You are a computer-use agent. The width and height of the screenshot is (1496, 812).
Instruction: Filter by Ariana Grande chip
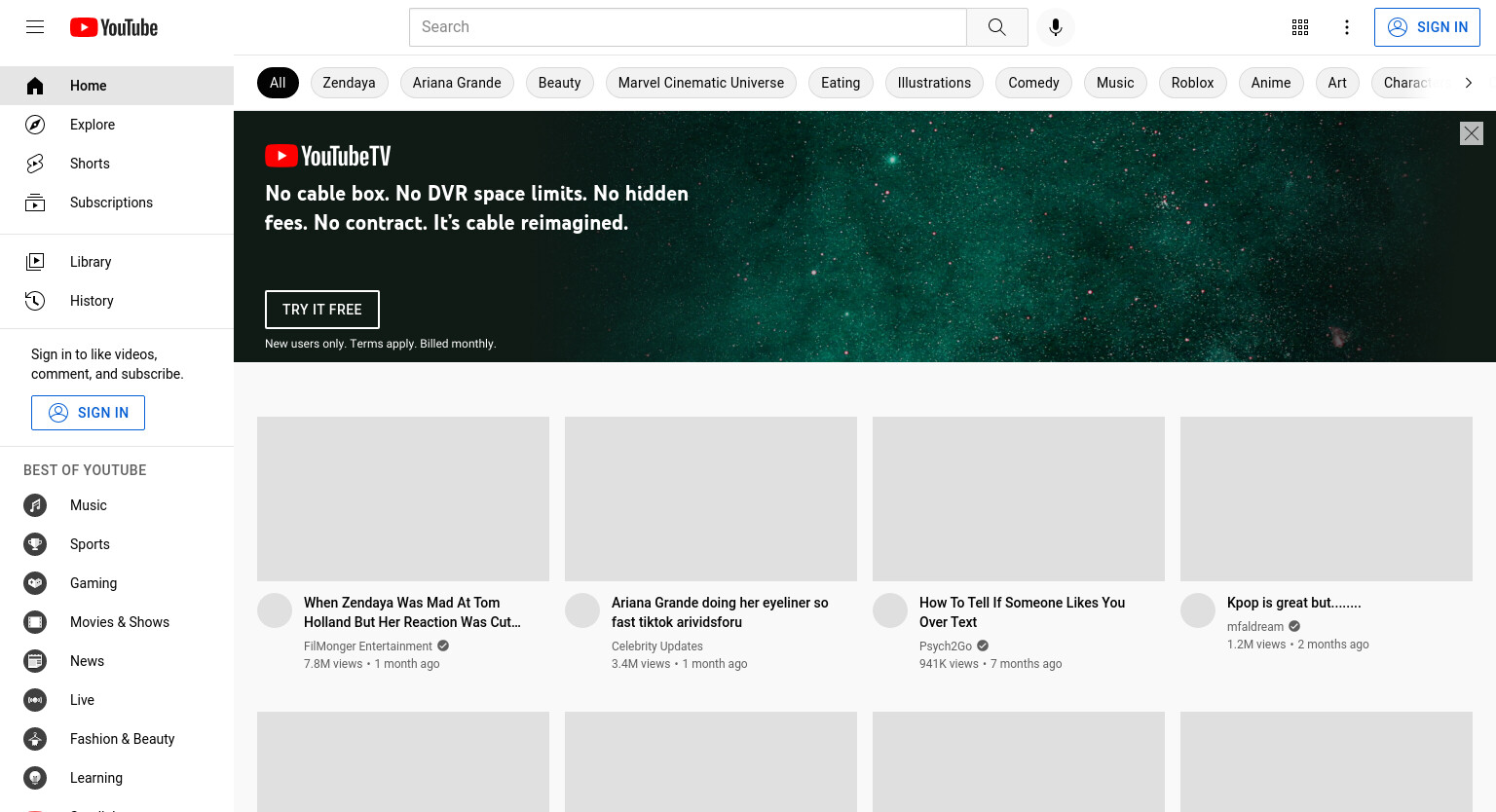click(457, 83)
